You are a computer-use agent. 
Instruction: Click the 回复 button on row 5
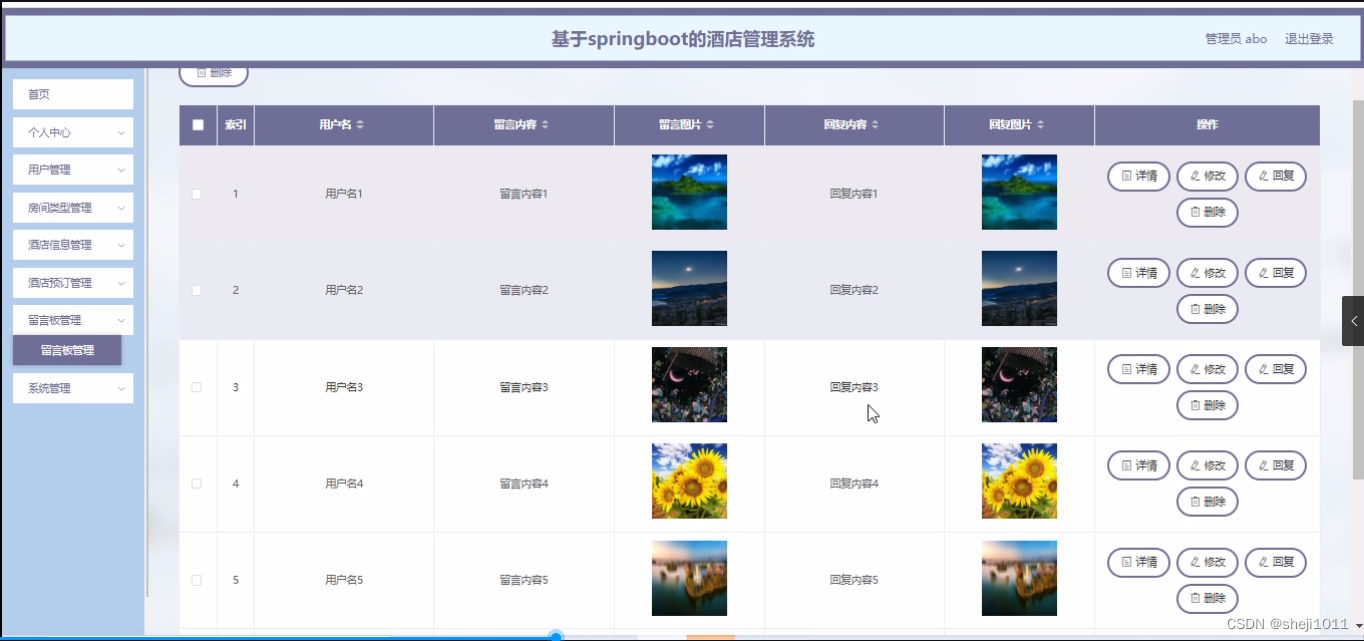coord(1275,562)
